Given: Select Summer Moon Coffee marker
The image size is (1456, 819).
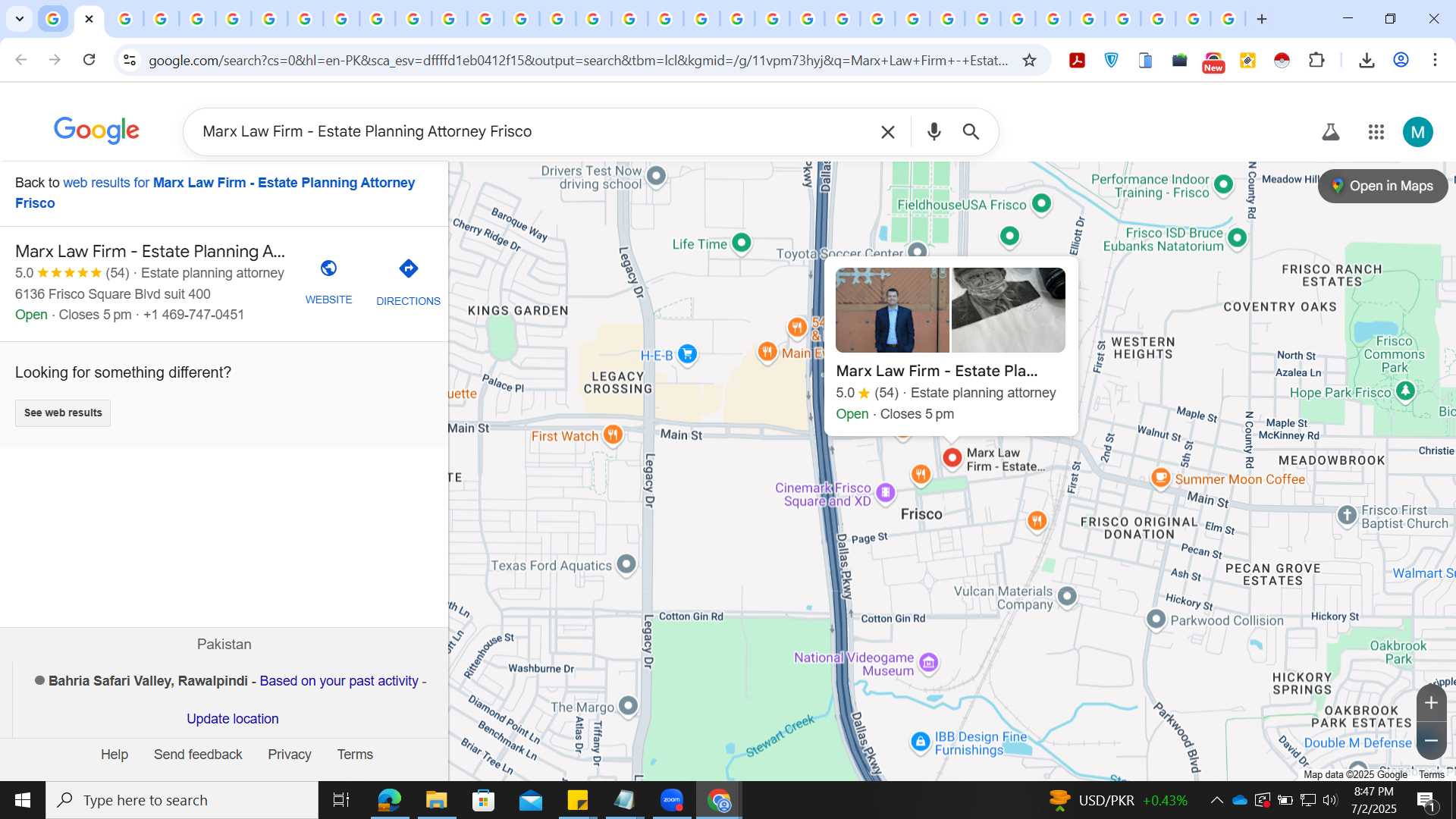Looking at the screenshot, I should pos(1160,478).
